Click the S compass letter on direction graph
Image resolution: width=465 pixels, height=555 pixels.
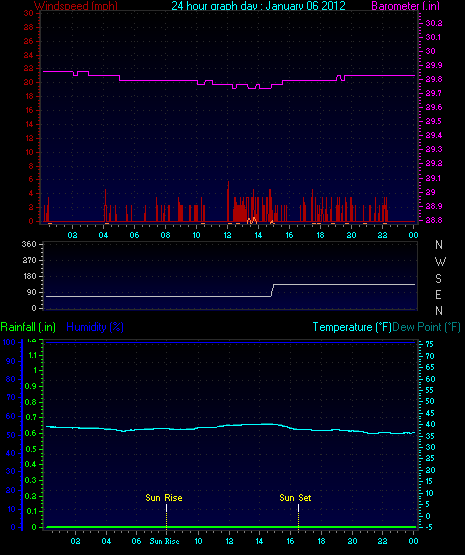[438, 279]
